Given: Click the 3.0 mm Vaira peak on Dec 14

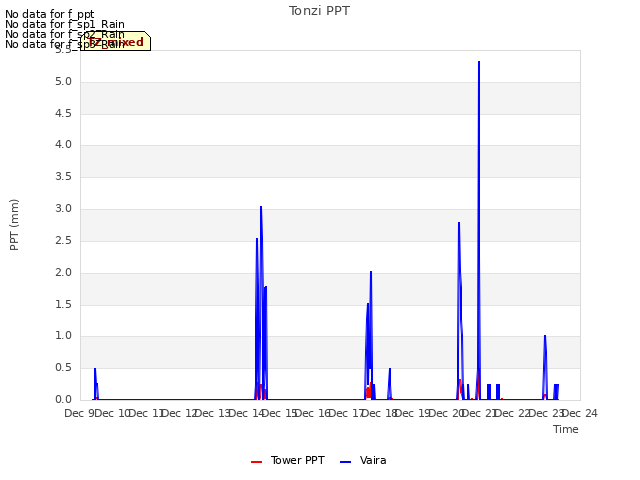Looking at the screenshot, I should [261, 207].
